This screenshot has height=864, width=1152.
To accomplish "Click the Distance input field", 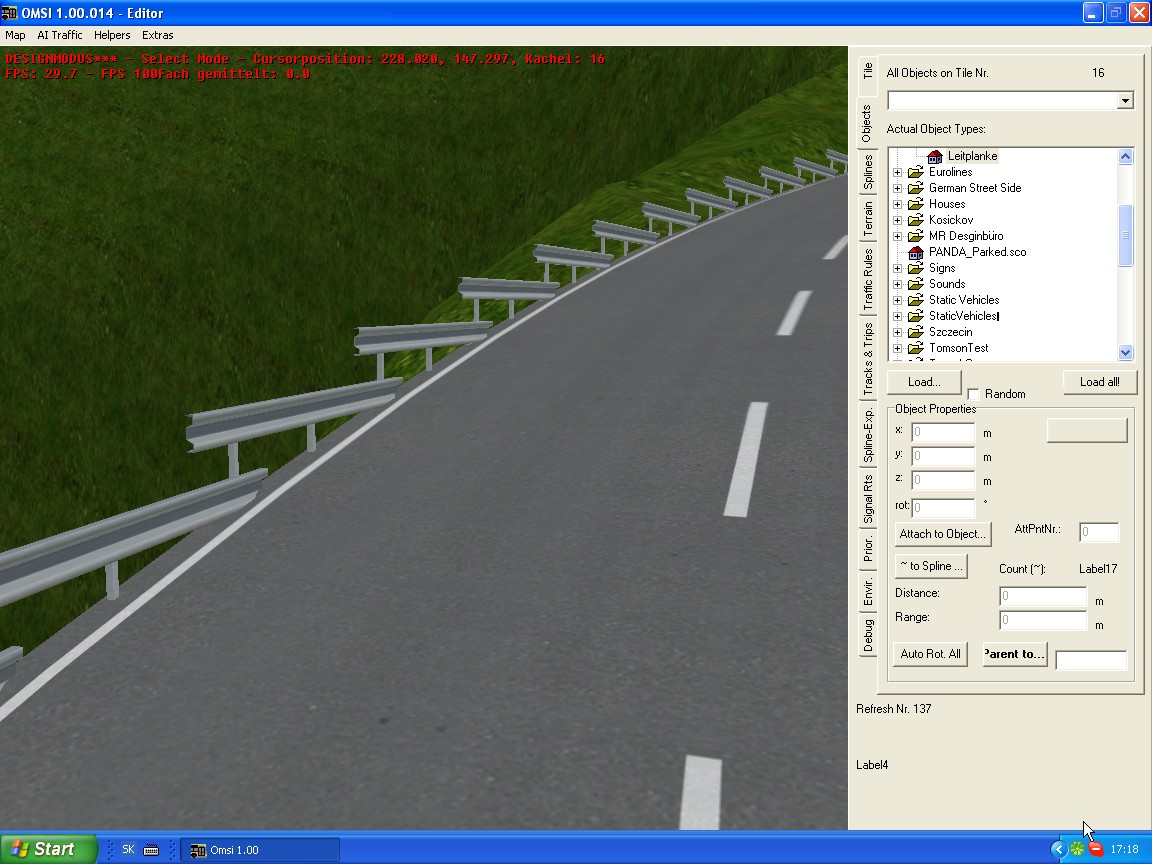I will pyautogui.click(x=1042, y=596).
